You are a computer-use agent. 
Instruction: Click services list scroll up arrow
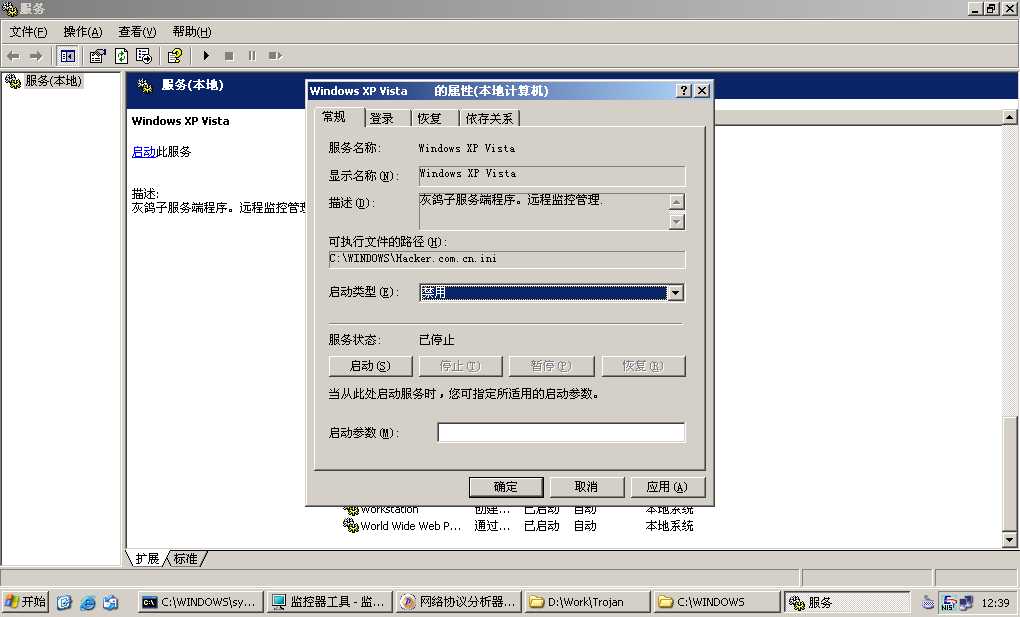pos(1009,117)
